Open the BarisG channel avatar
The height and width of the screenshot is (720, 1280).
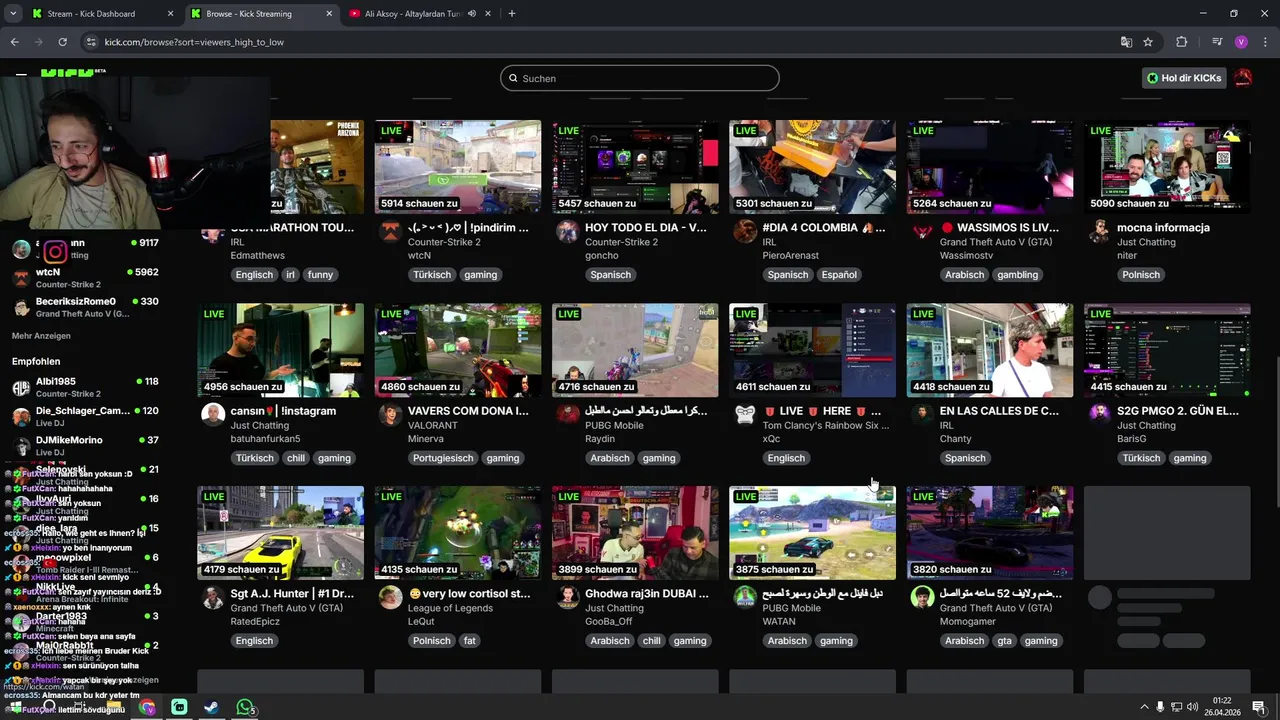(1099, 415)
